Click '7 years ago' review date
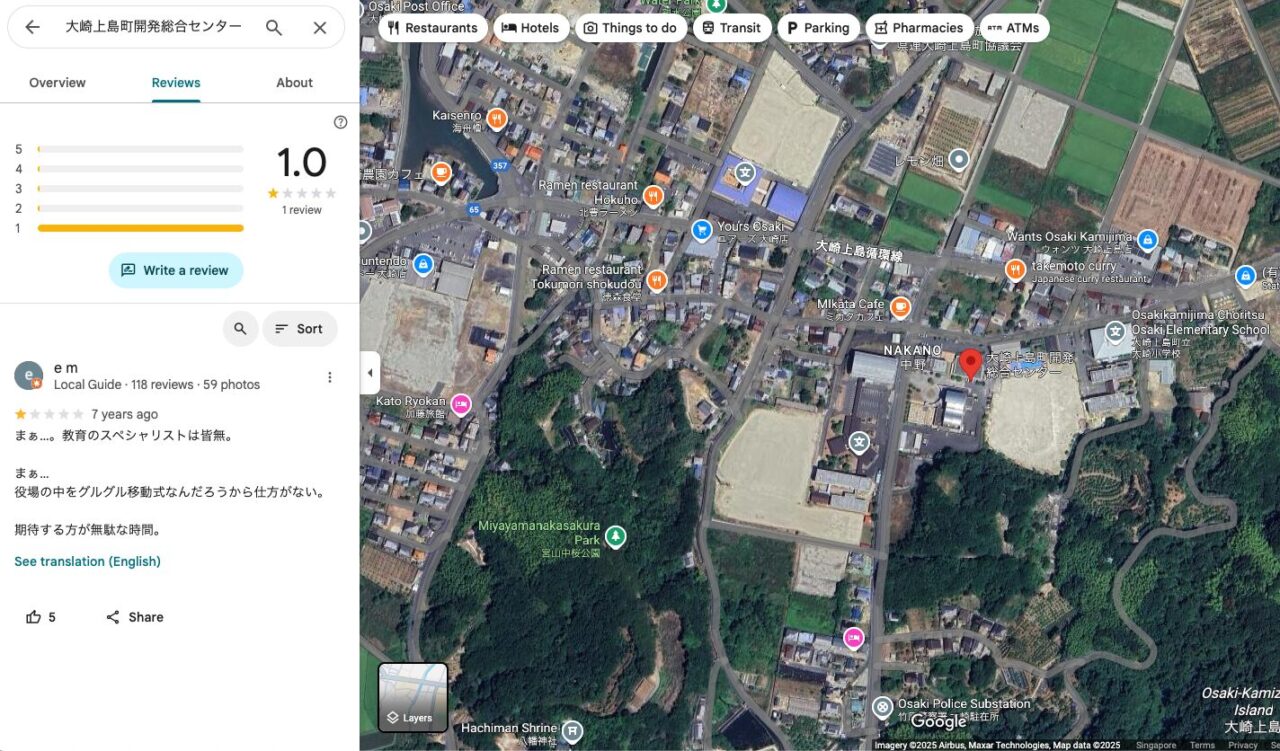Screen dimensions: 1280x751 124,414
